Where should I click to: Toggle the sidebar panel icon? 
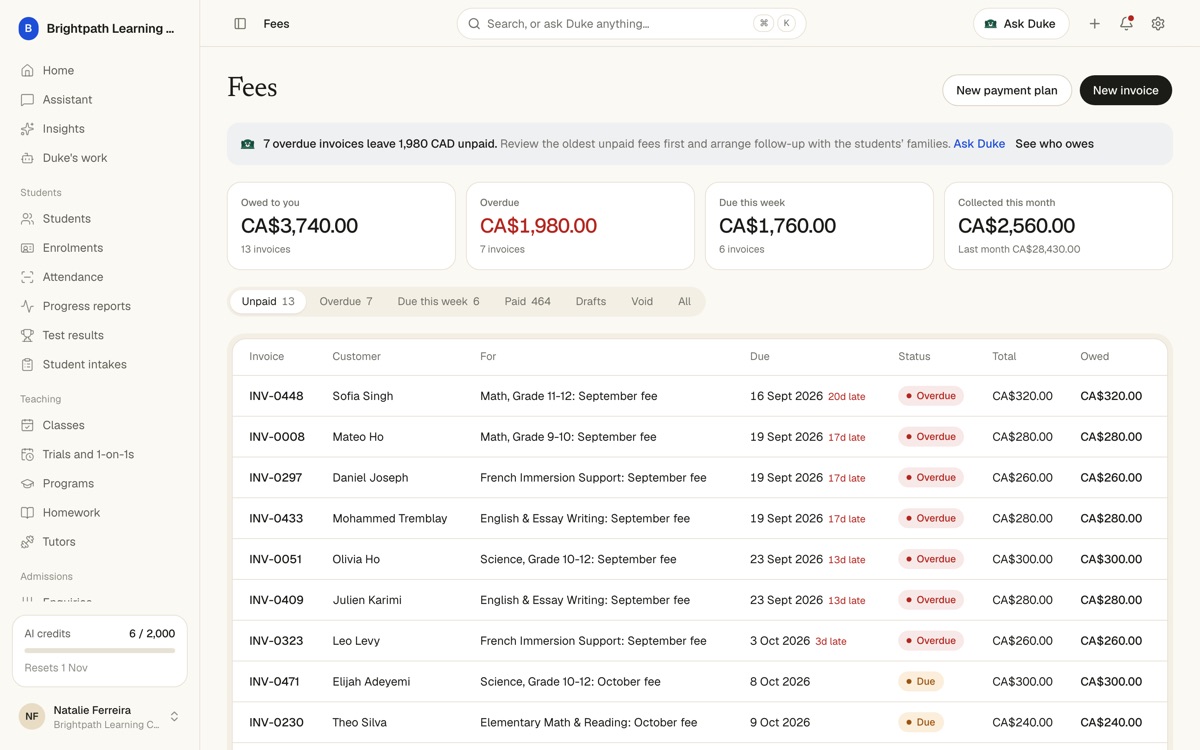click(x=240, y=23)
